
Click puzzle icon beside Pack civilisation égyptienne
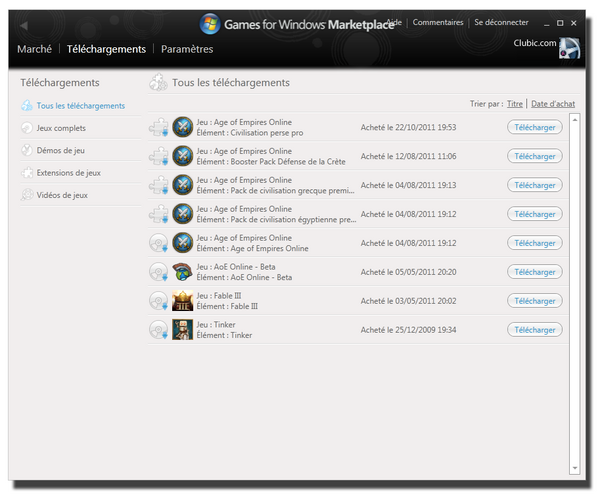click(x=159, y=214)
